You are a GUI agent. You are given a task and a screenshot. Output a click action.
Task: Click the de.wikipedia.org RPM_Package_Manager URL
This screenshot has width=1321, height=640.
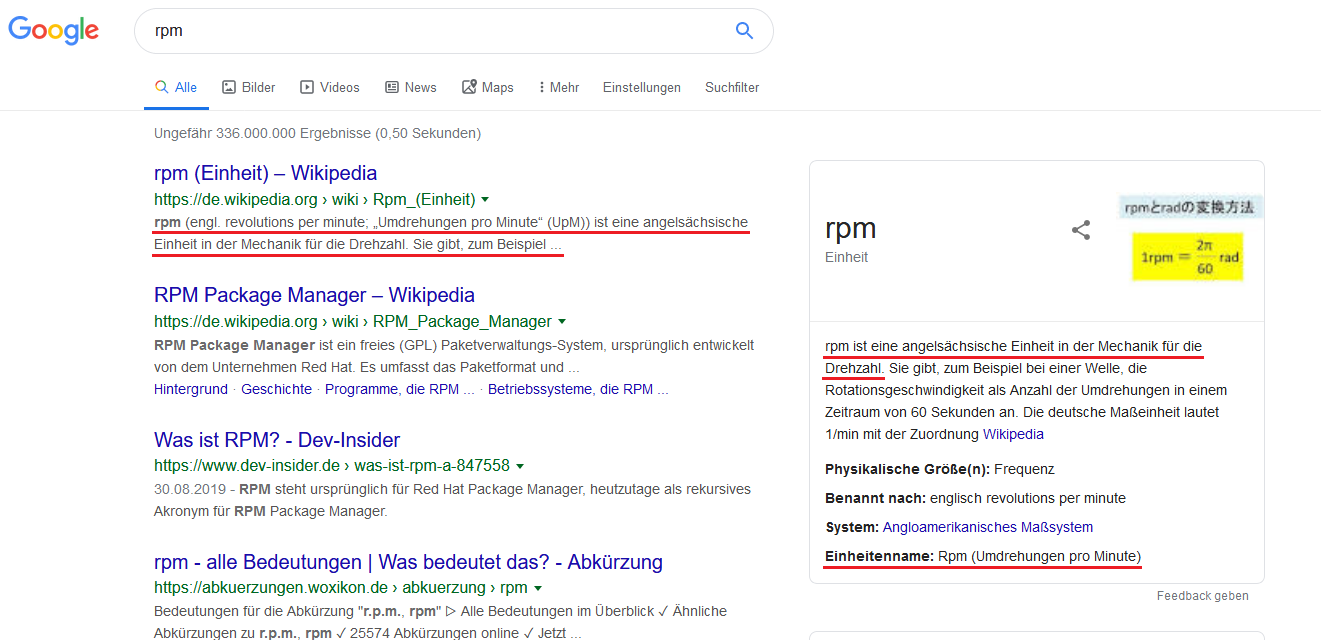point(353,322)
